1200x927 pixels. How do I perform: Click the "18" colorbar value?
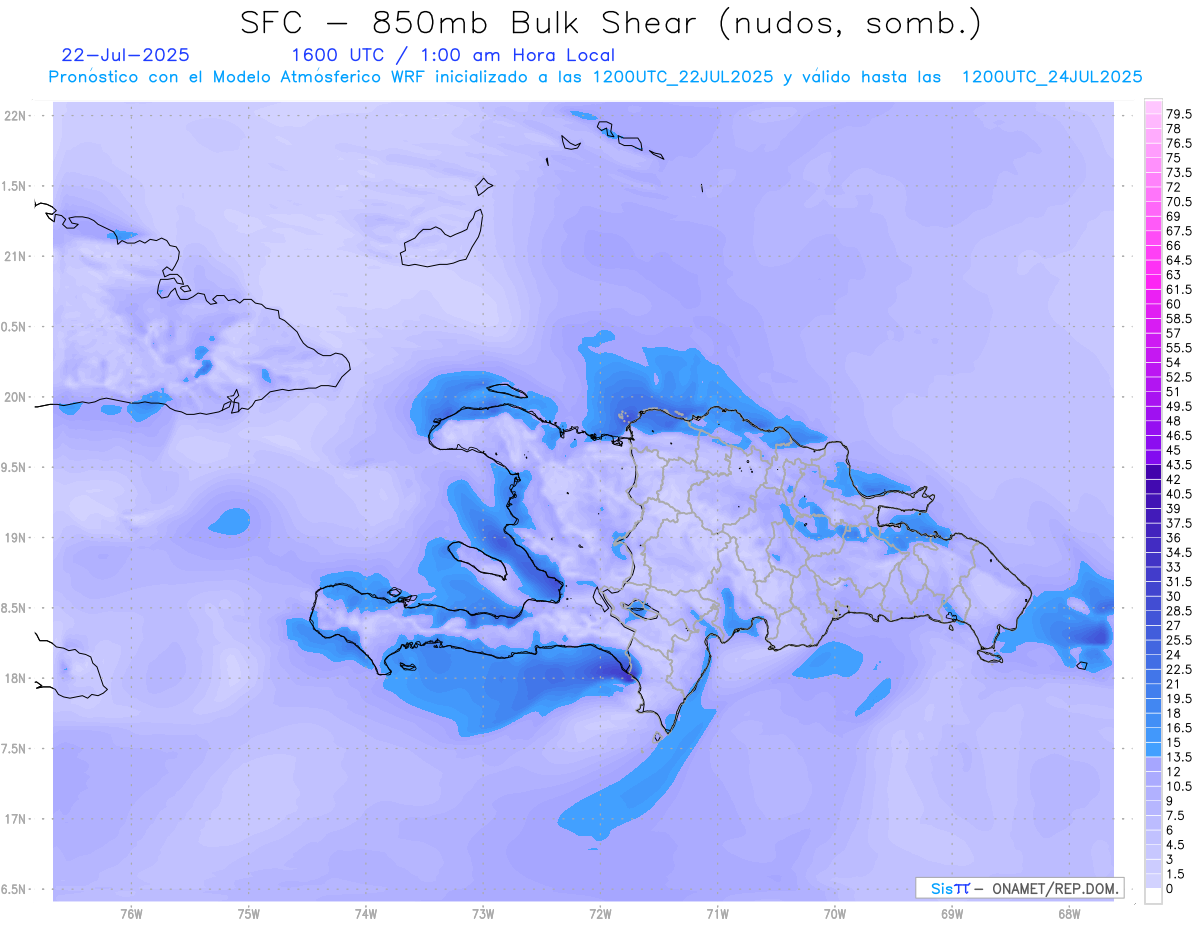(x=1174, y=713)
